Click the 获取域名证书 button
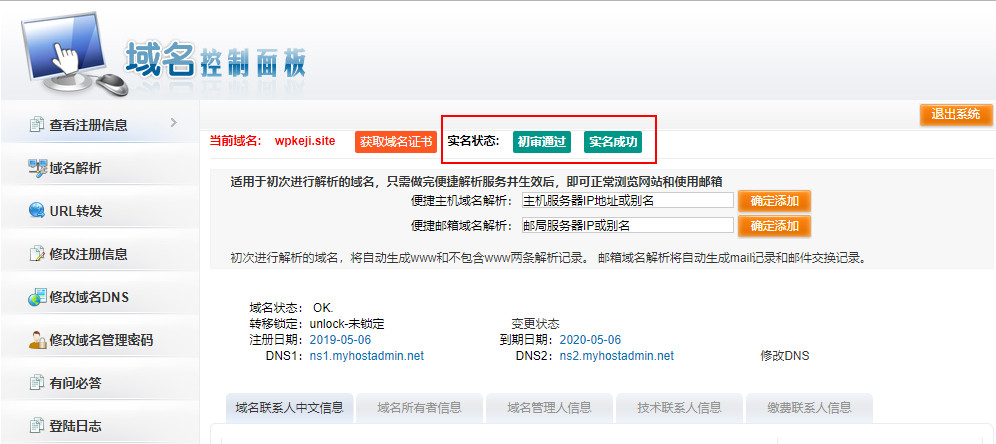This screenshot has height=444, width=996. 396,142
